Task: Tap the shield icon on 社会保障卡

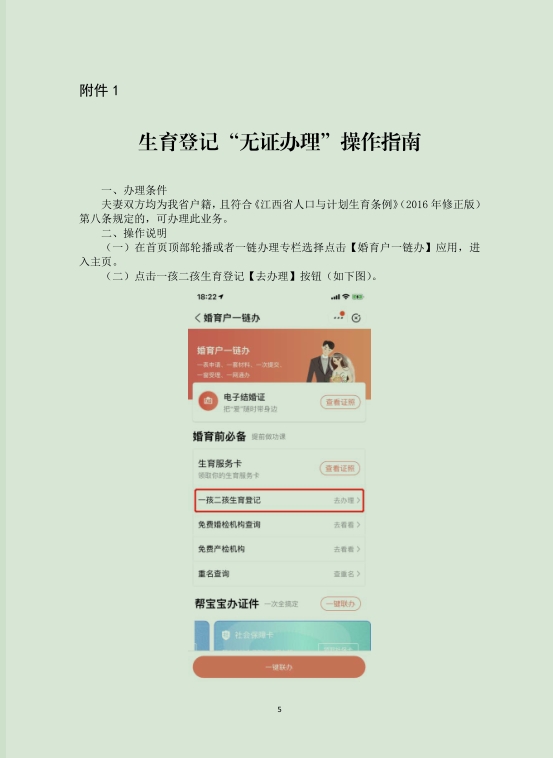Action: tap(225, 635)
